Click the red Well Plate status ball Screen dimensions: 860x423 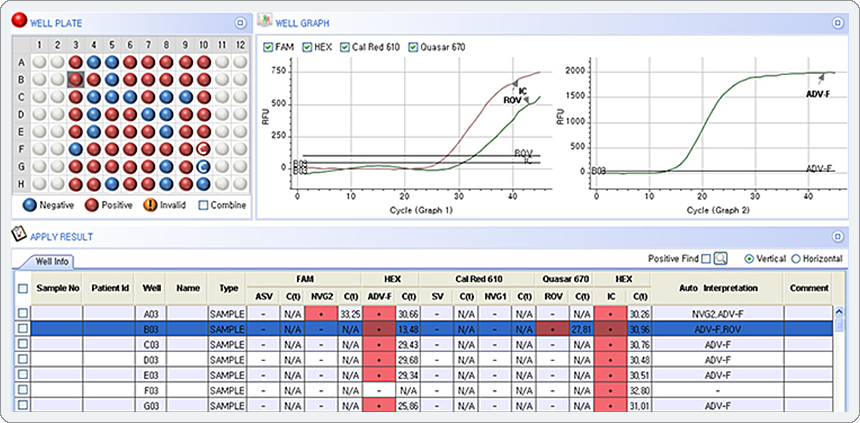18,21
